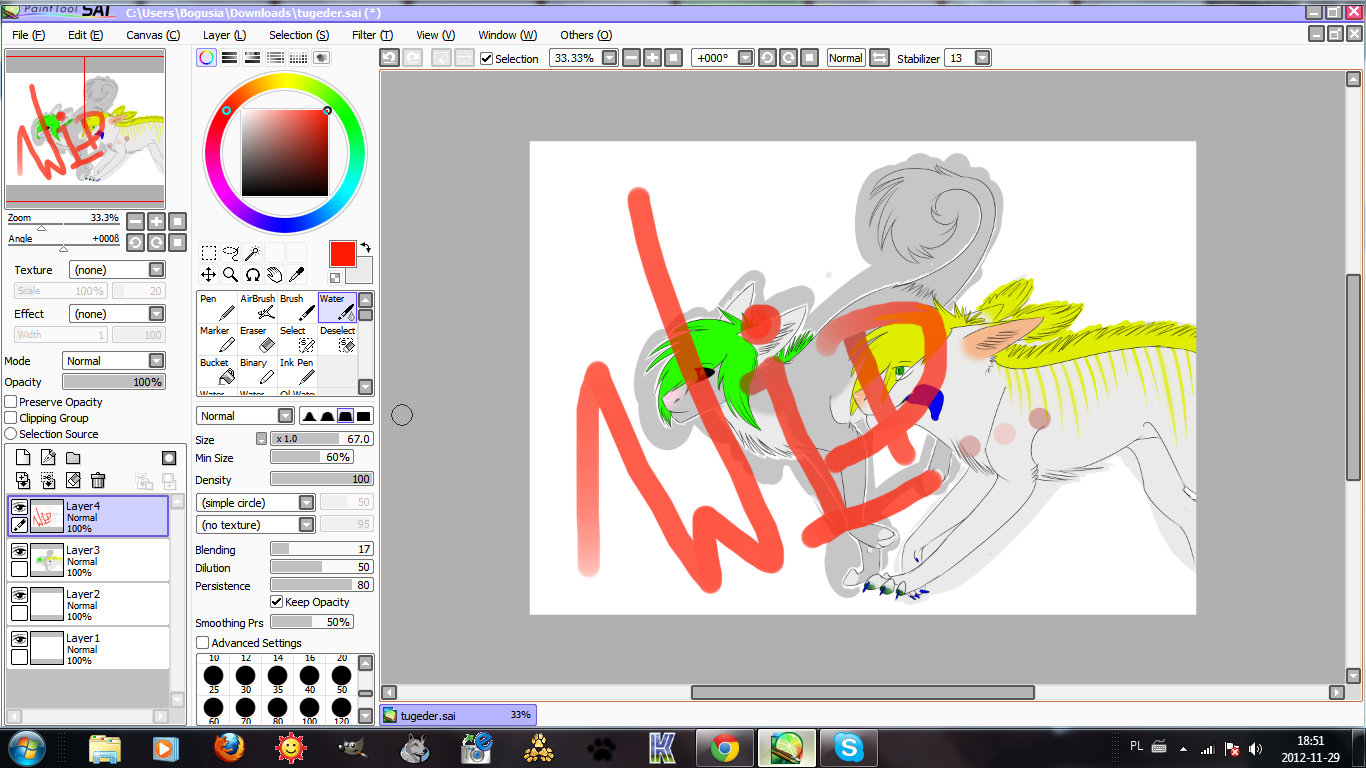The image size is (1366, 768).
Task: Choose the Selection Source radio button
Action: (11, 434)
